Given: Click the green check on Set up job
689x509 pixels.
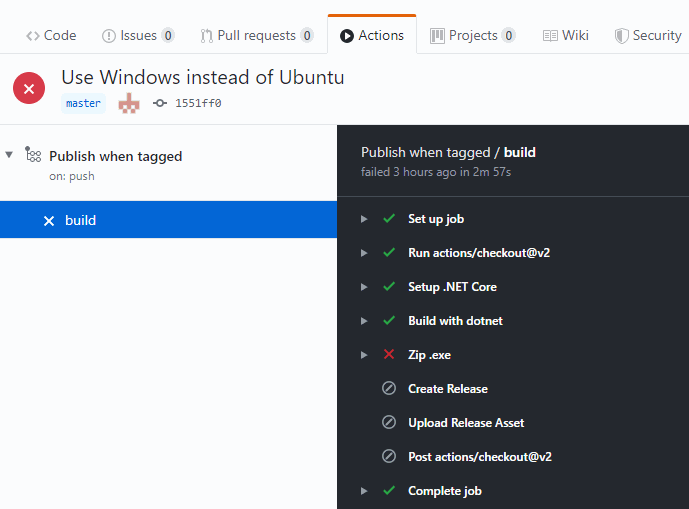Looking at the screenshot, I should click(389, 218).
